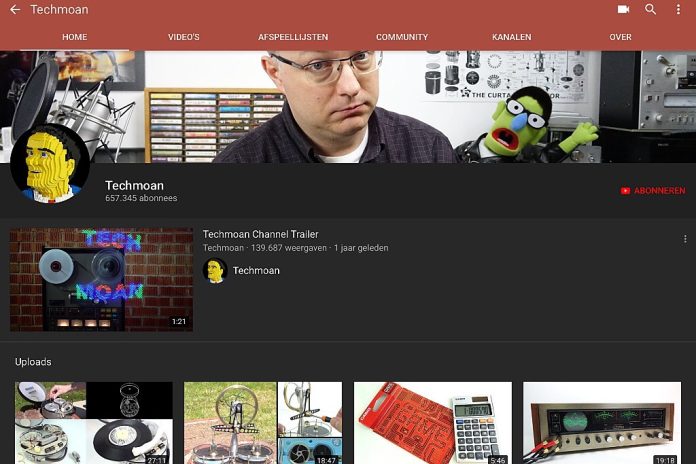The height and width of the screenshot is (464, 696).
Task: Open the Techmoan Channel Trailer title link
Action: click(x=261, y=234)
